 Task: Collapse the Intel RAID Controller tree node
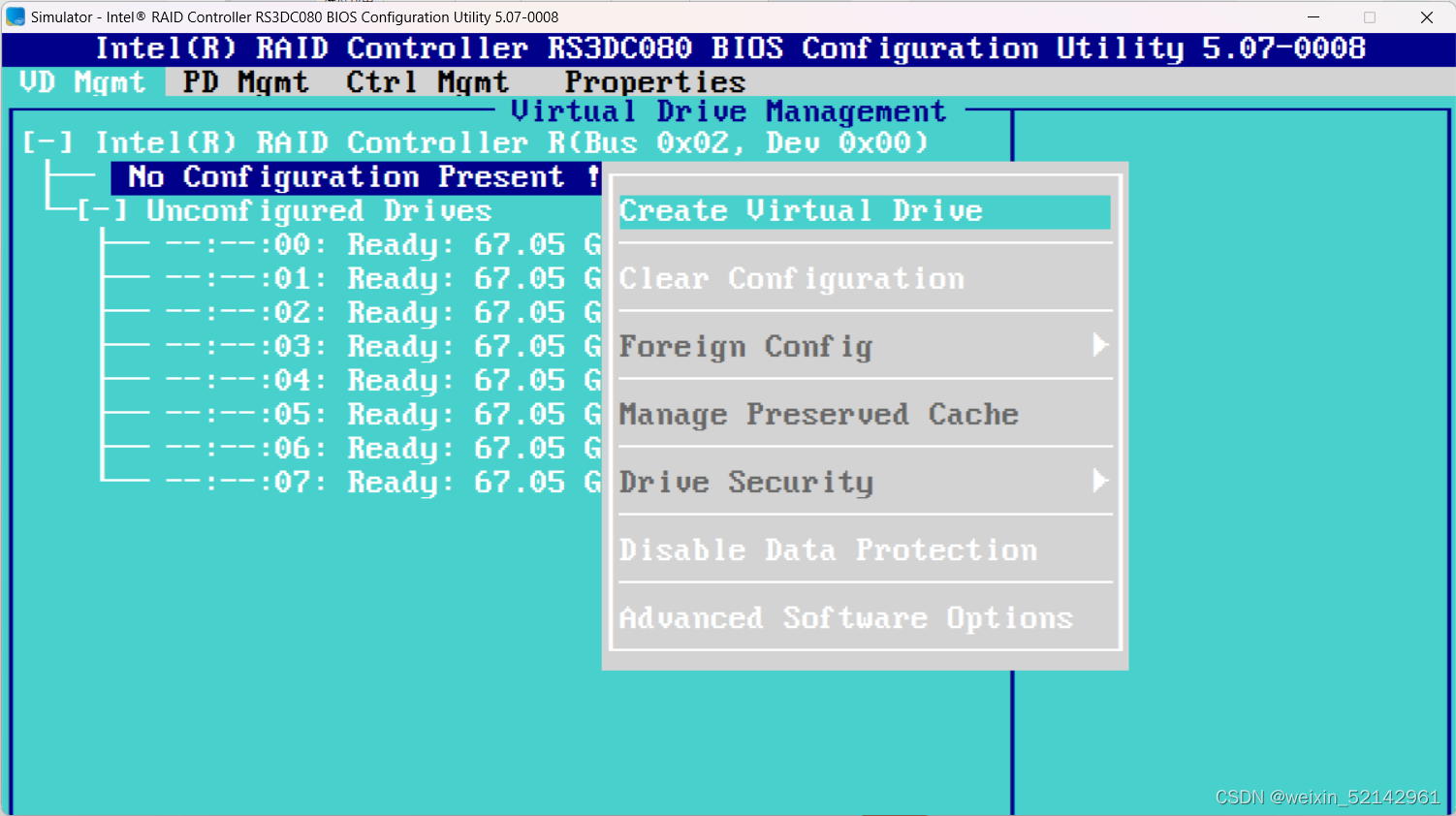click(47, 143)
